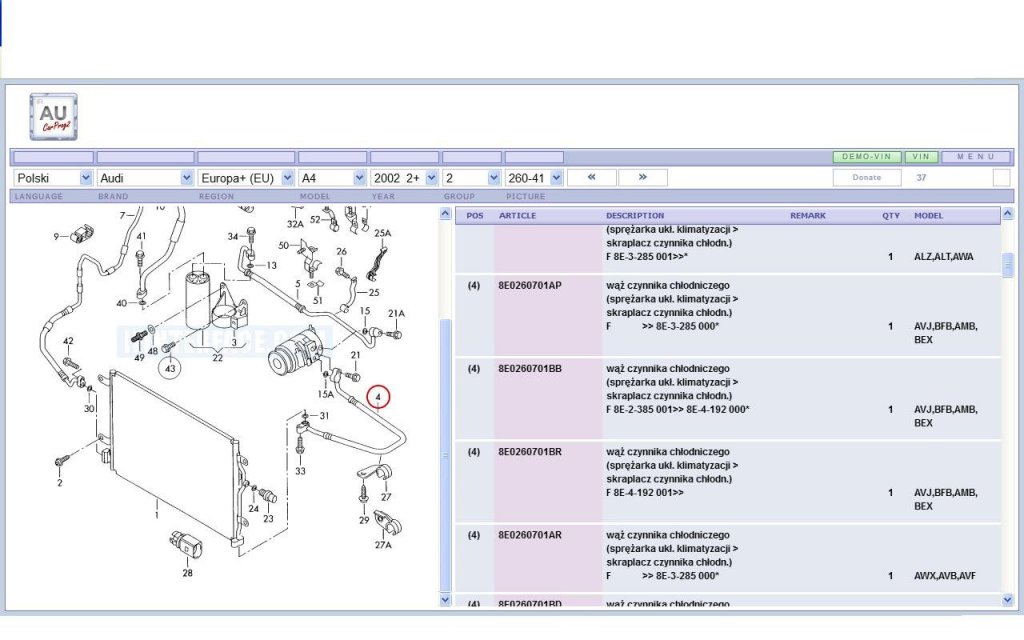Open the Picture dropdown showing 260-41
This screenshot has width=1024, height=640.
coord(534,178)
